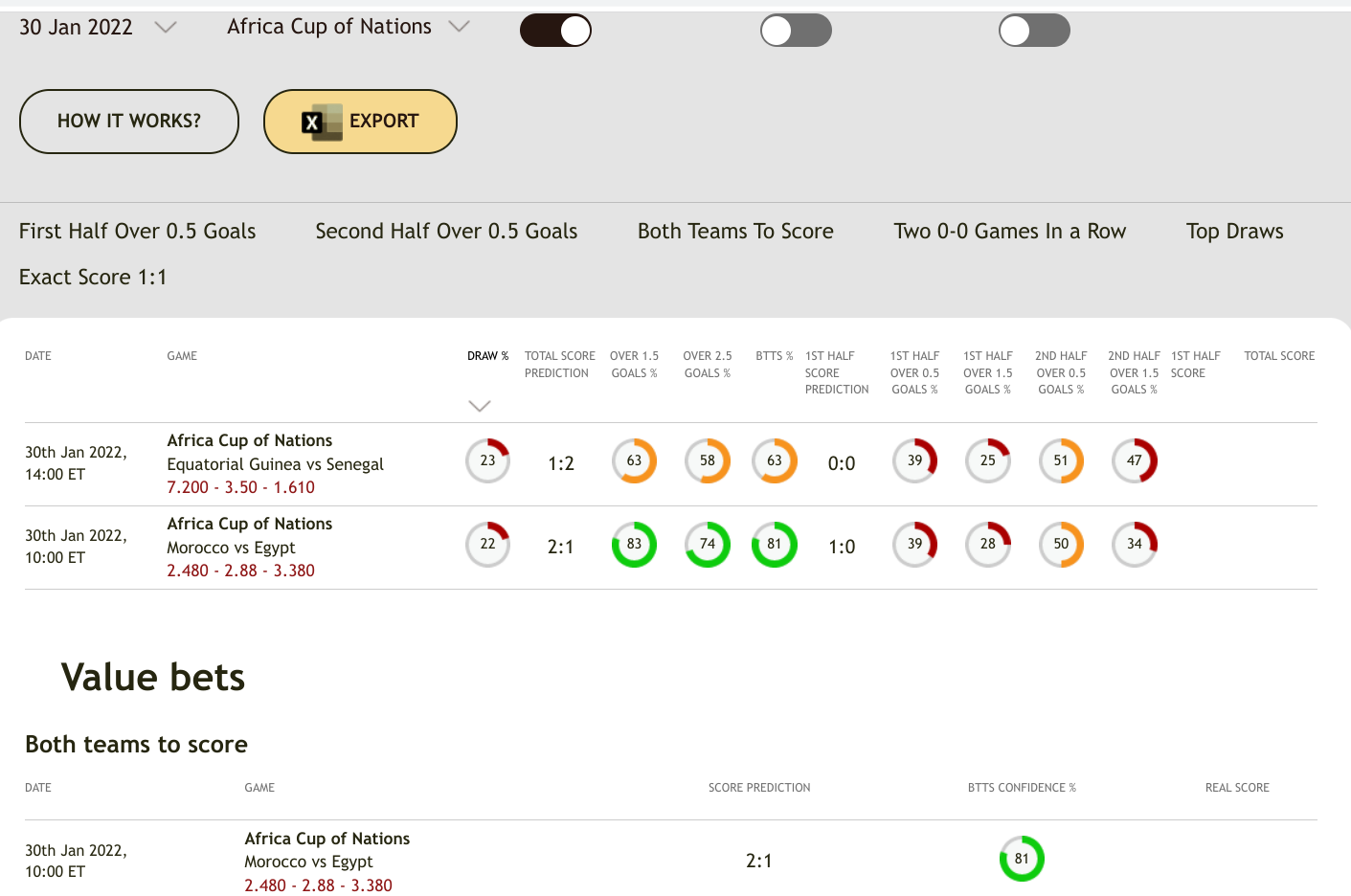Open the Second Half Over 0.5 Goals tab
Image resolution: width=1351 pixels, height=896 pixels.
pyautogui.click(x=446, y=231)
